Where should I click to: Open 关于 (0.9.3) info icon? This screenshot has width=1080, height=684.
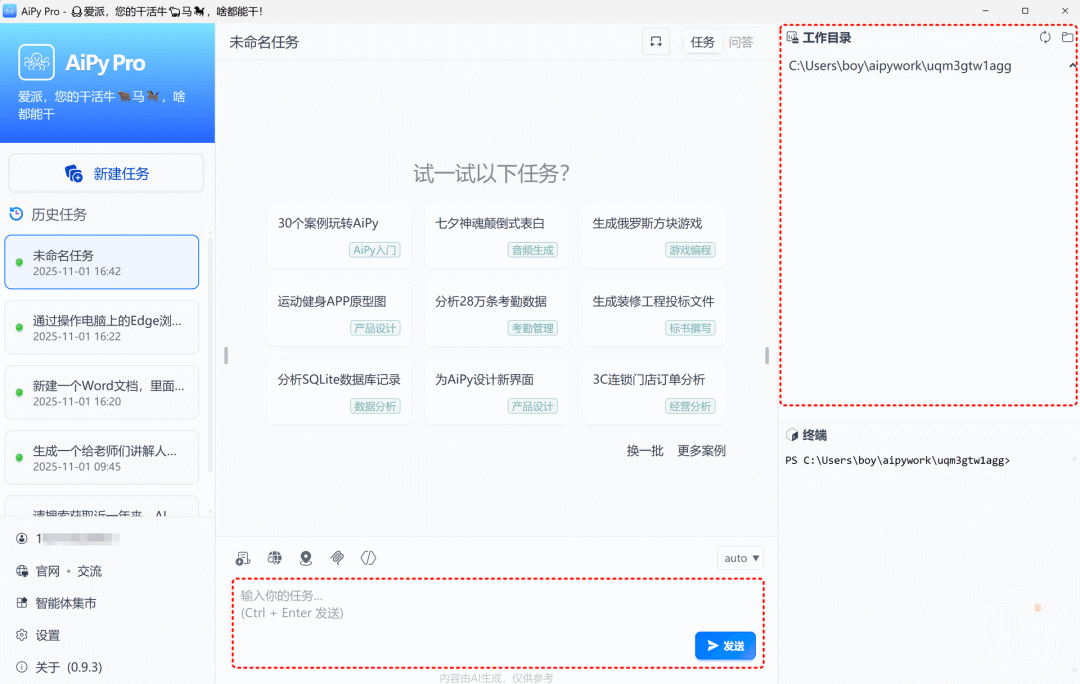click(x=22, y=667)
